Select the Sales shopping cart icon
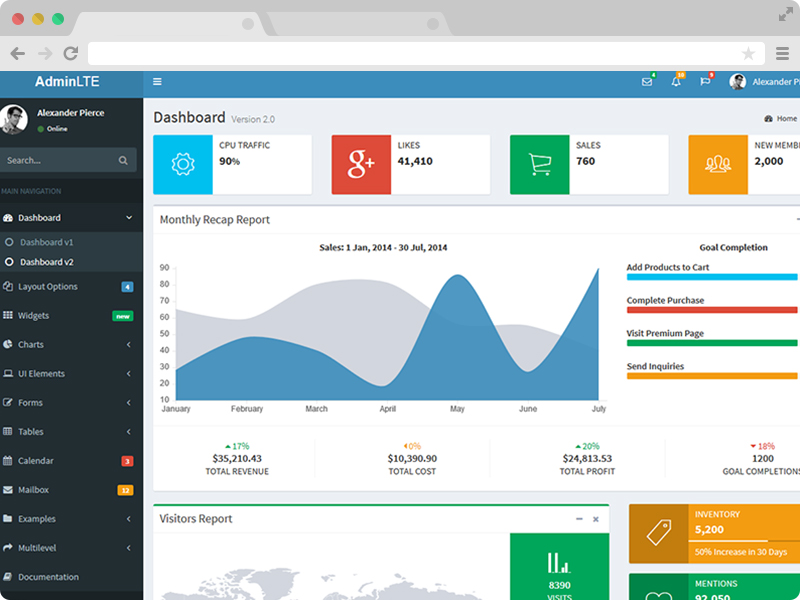800x600 pixels. [540, 164]
